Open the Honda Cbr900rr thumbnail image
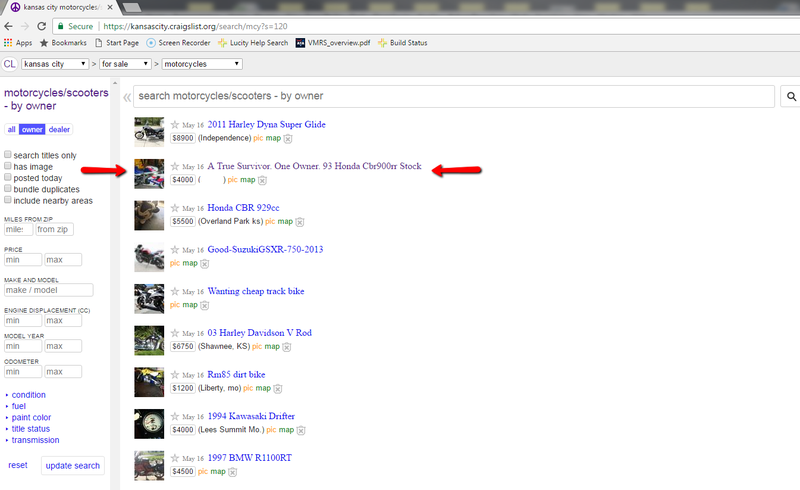Viewport: 800px width, 490px height. 149,174
